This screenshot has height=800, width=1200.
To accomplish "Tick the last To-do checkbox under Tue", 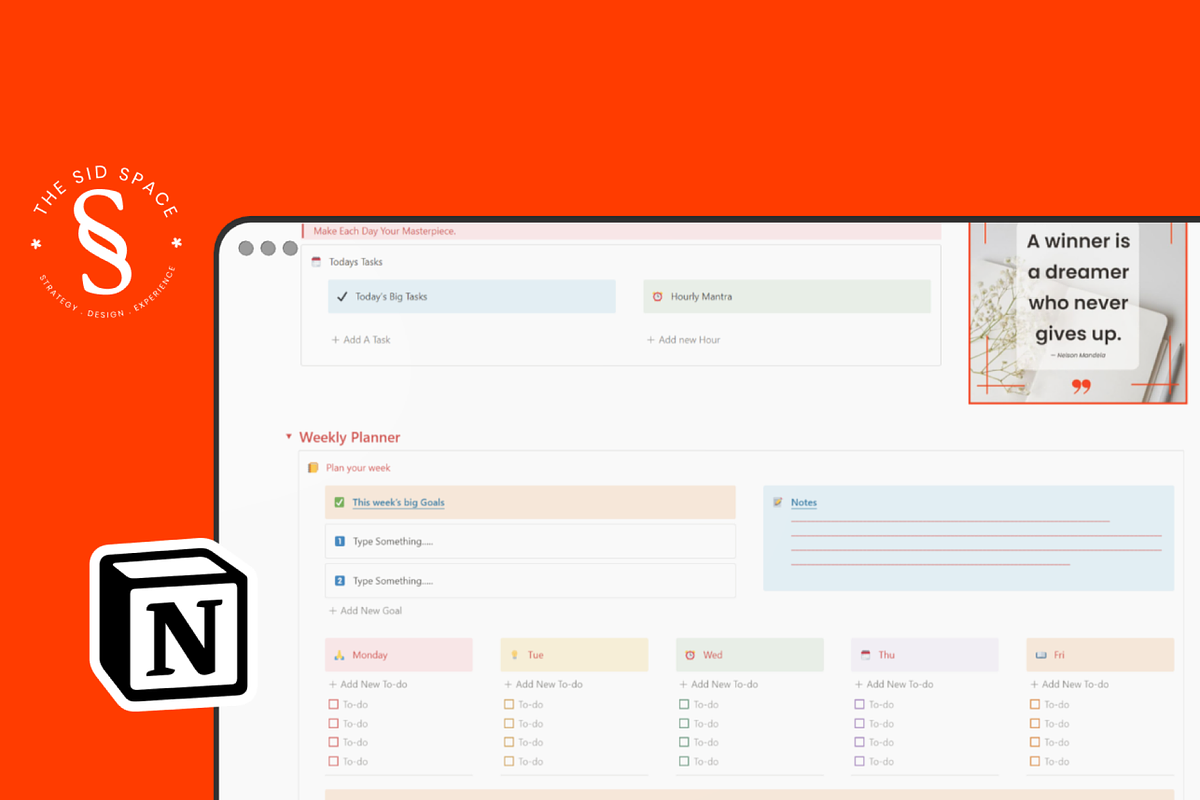I will (509, 762).
